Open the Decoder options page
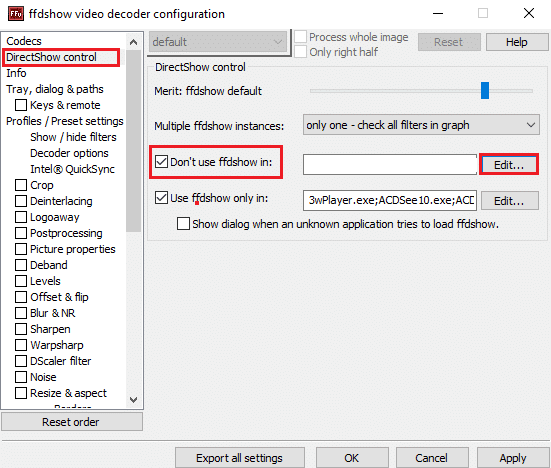Image resolution: width=551 pixels, height=468 pixels. click(x=69, y=153)
